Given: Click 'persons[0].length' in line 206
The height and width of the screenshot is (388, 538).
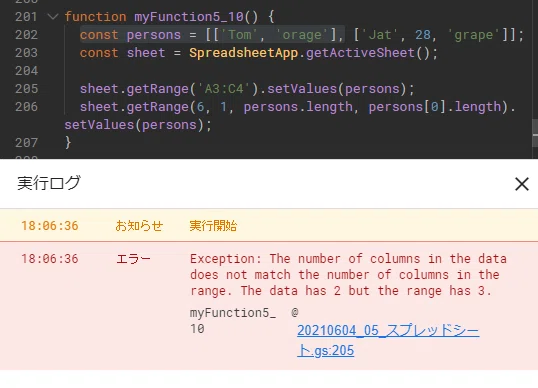Looking at the screenshot, I should (x=435, y=107).
